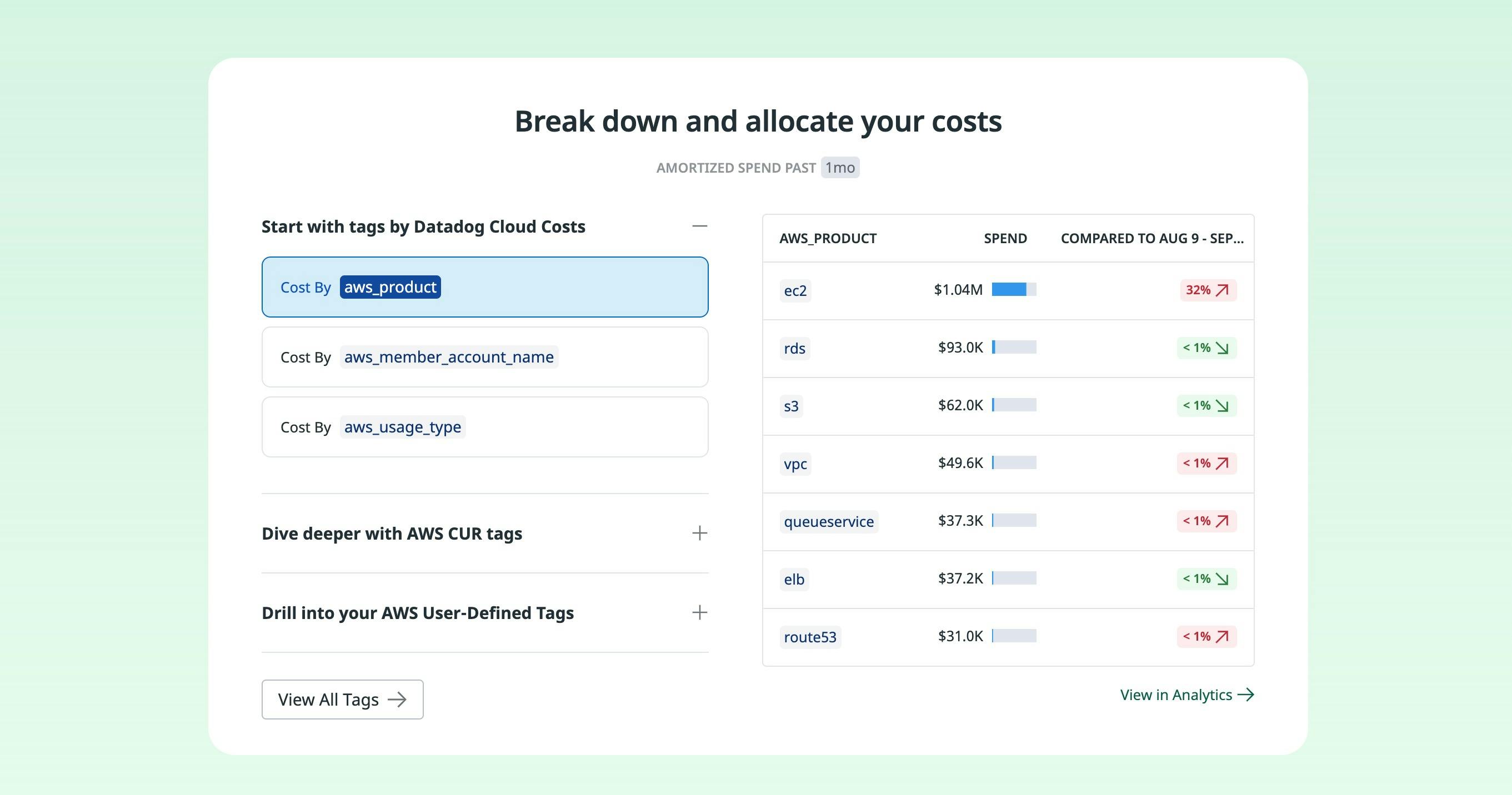Open the 1mo time range selector

coord(840,168)
